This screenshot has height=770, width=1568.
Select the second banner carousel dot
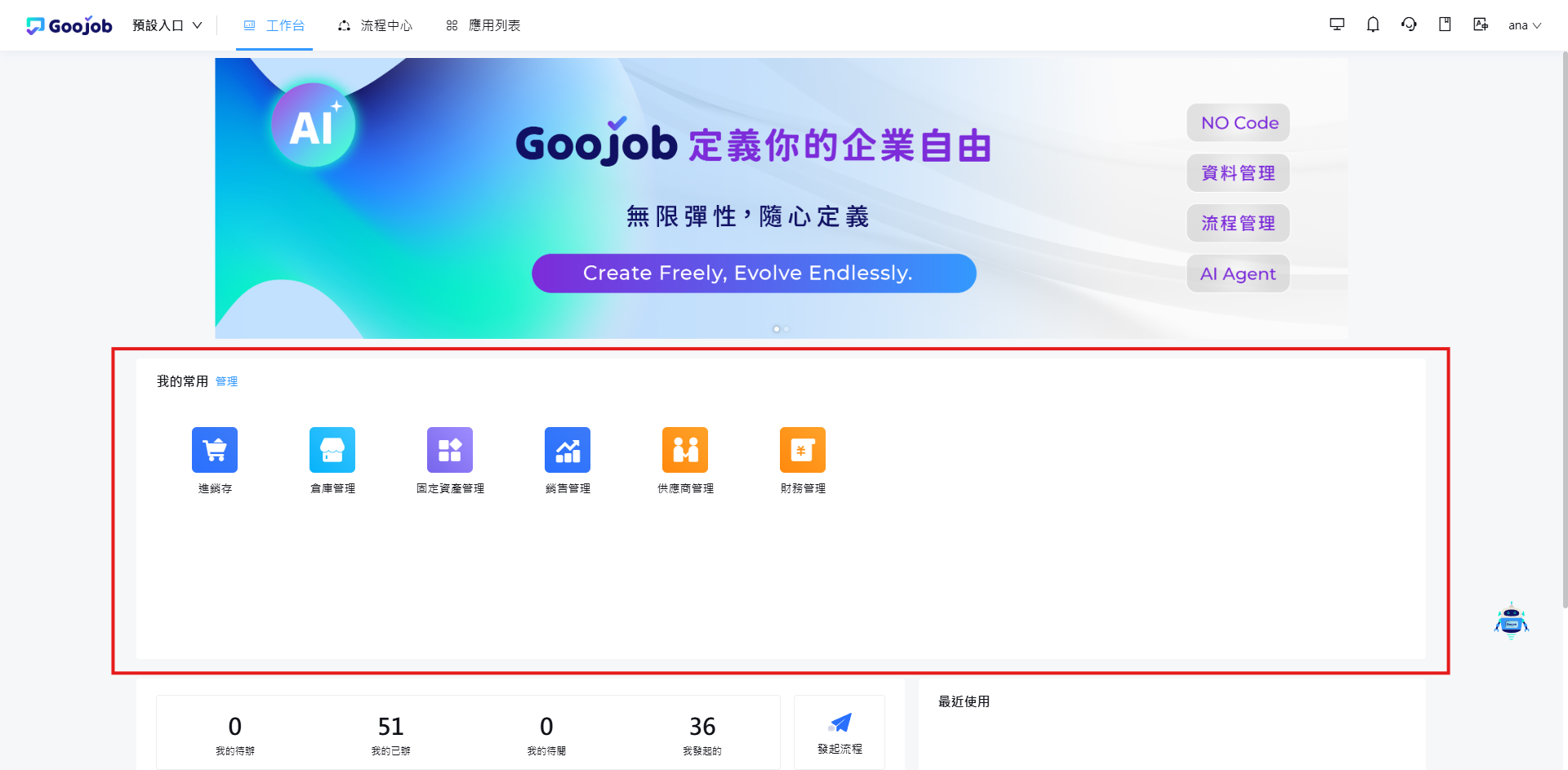tap(786, 329)
